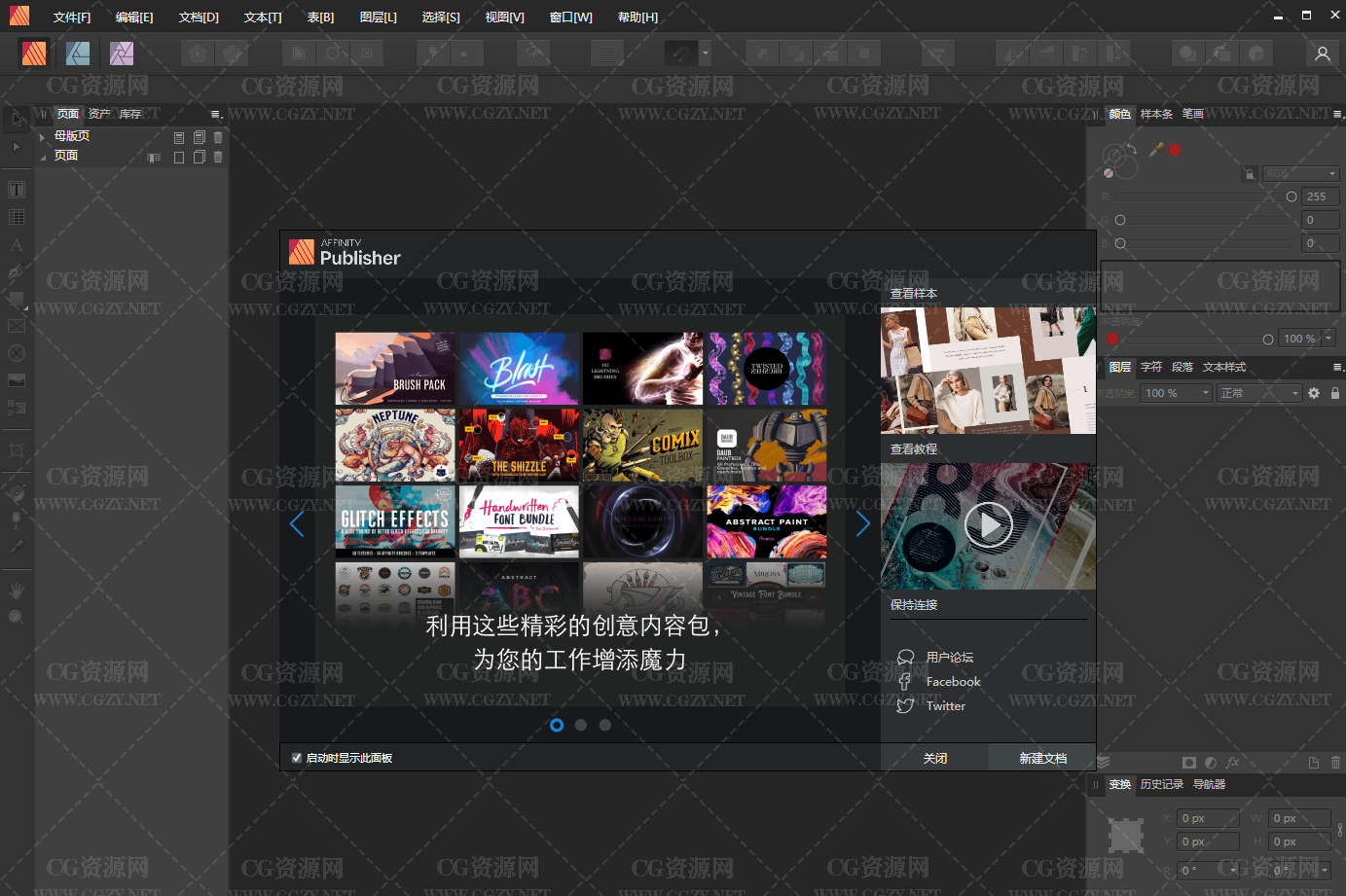Image resolution: width=1346 pixels, height=896 pixels.
Task: Click the user account icon
Action: (1322, 54)
